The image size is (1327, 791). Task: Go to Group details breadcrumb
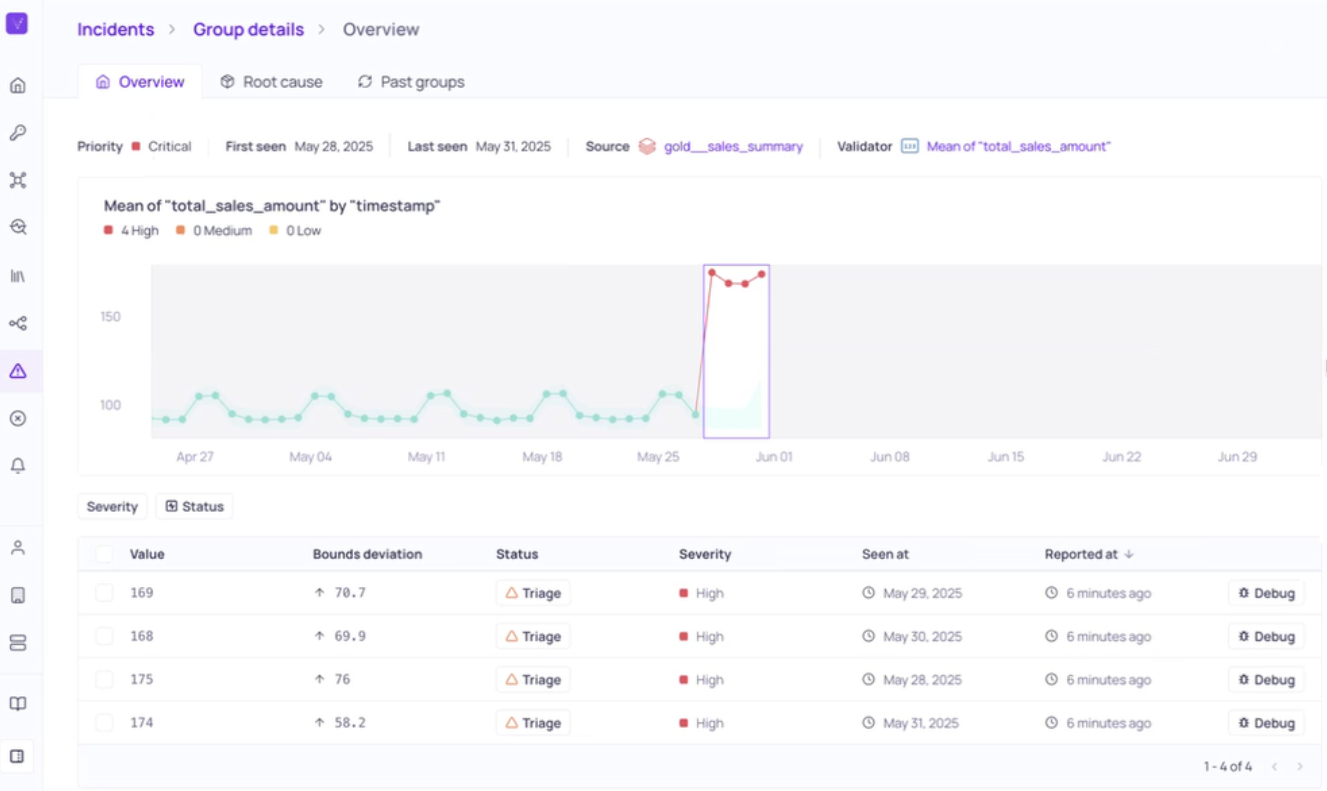(248, 29)
